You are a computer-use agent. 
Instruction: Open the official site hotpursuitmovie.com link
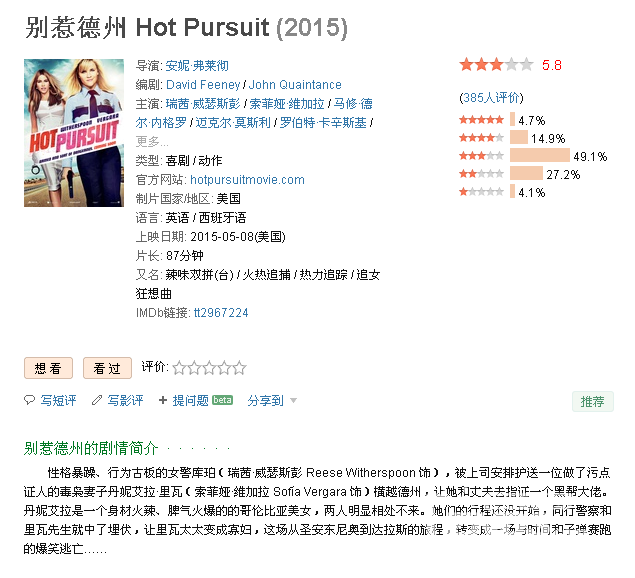tap(247, 180)
